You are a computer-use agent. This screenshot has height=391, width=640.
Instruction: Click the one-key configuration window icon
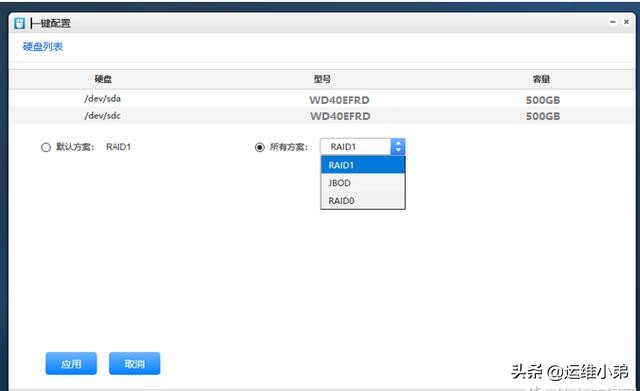pos(19,23)
